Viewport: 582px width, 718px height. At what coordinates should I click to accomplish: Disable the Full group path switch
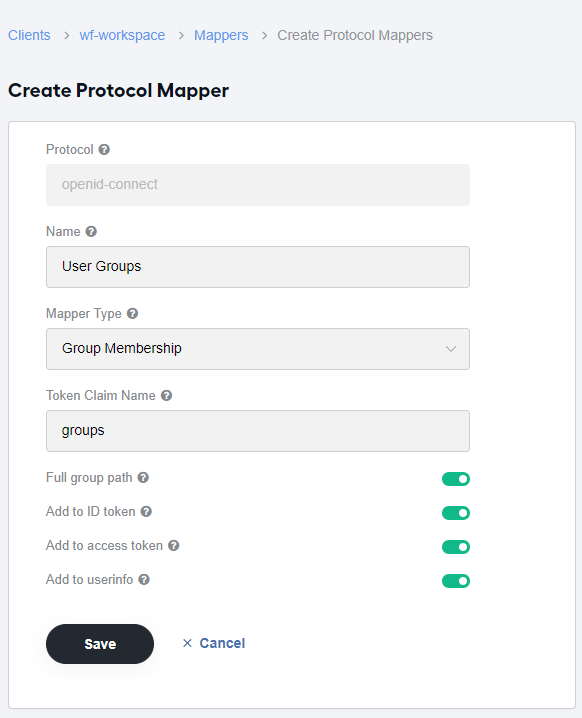tap(456, 479)
